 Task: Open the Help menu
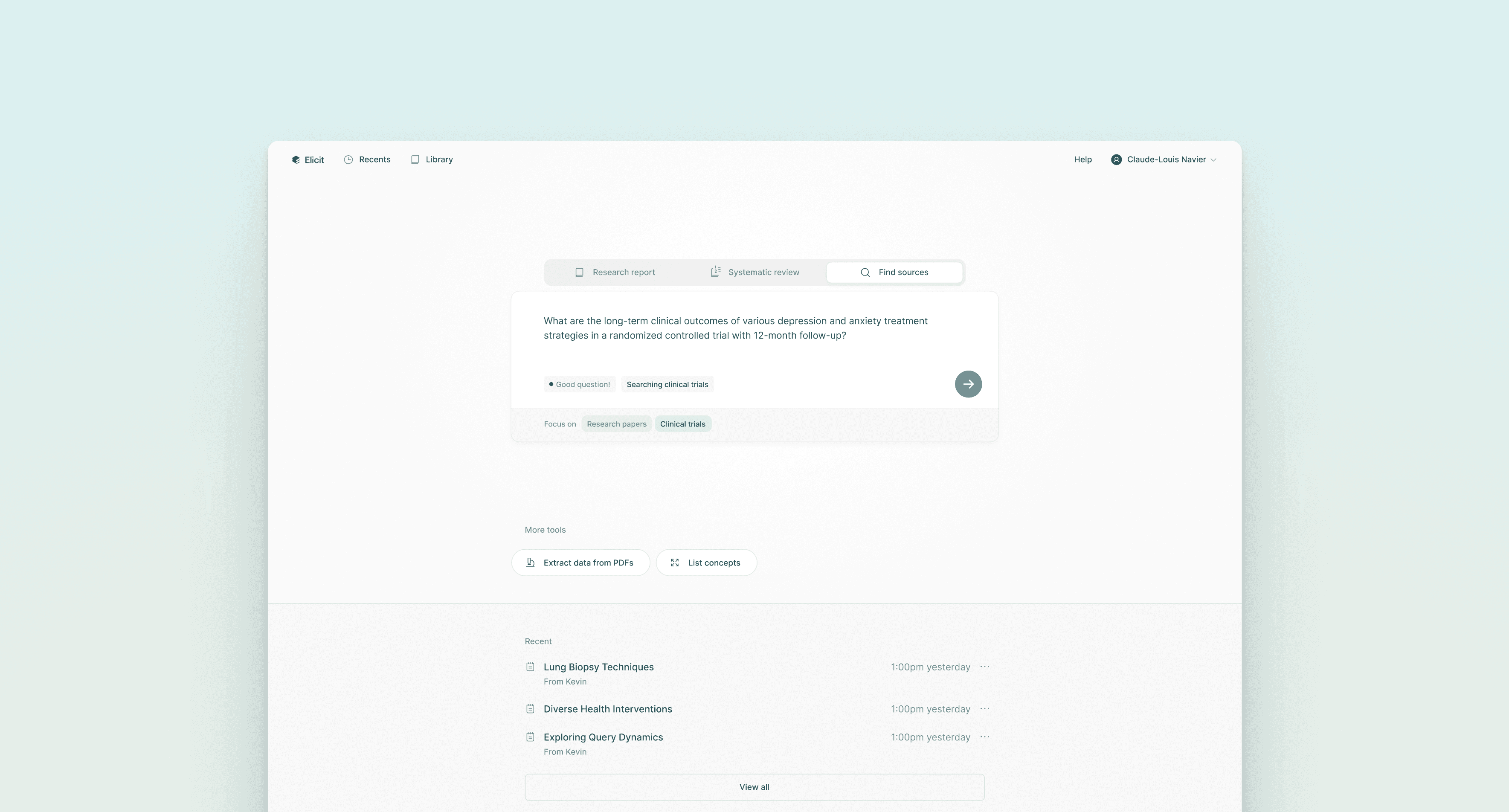(1082, 159)
